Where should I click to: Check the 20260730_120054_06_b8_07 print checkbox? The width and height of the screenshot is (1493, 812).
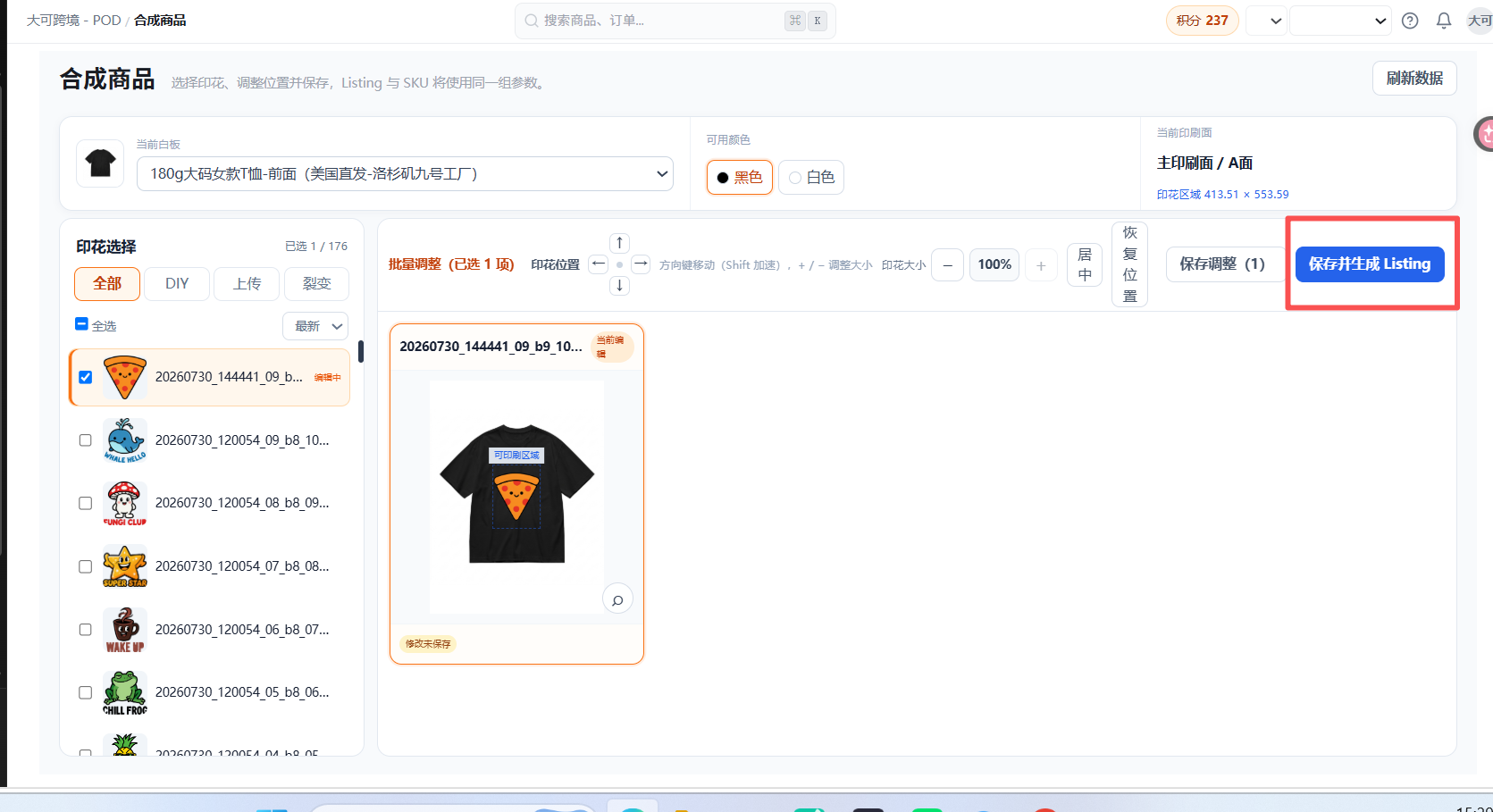pyautogui.click(x=86, y=630)
